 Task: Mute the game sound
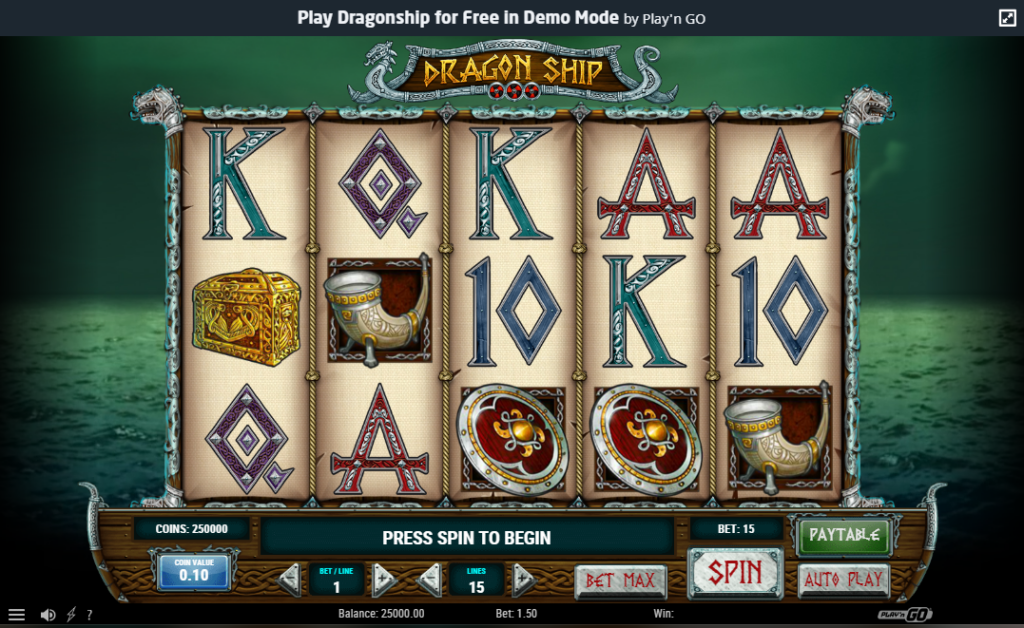[48, 614]
